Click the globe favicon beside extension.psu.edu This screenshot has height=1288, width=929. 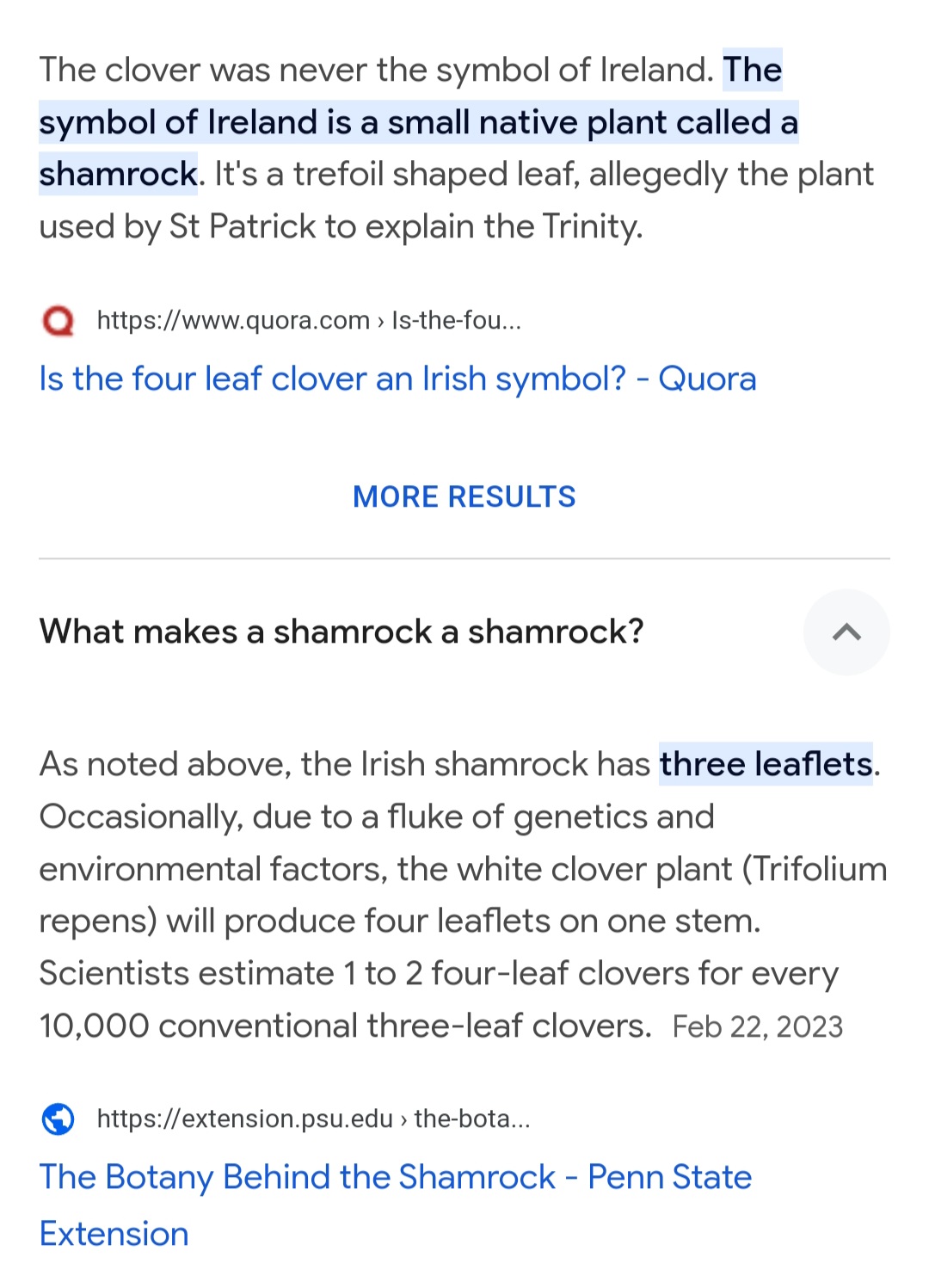coord(58,1119)
